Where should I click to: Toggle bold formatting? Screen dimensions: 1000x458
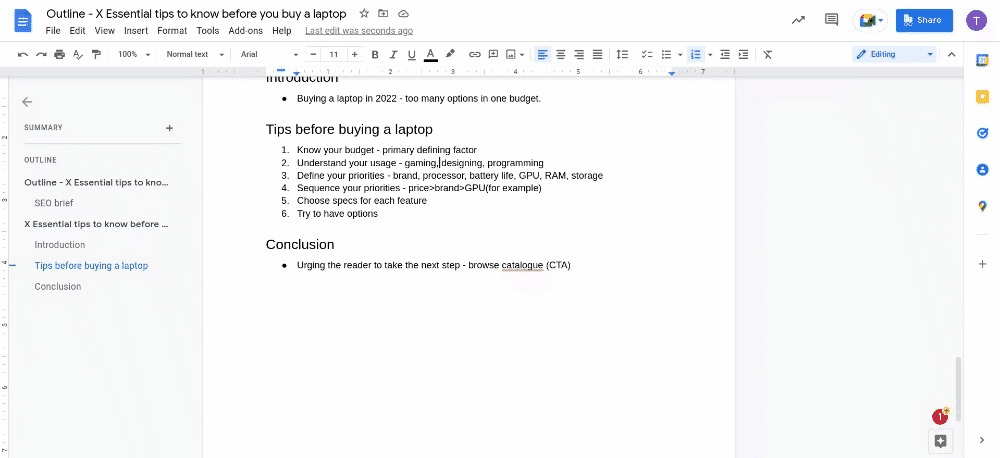point(375,55)
